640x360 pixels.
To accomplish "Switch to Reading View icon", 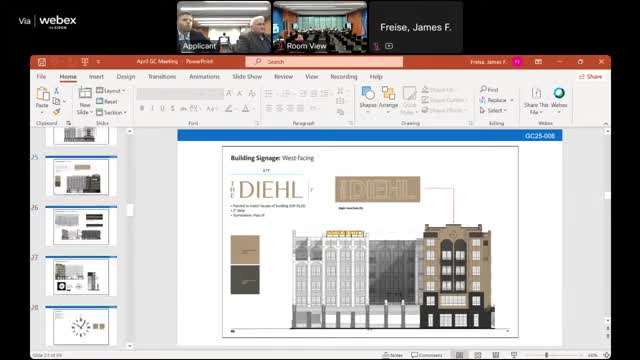I will 496,355.
